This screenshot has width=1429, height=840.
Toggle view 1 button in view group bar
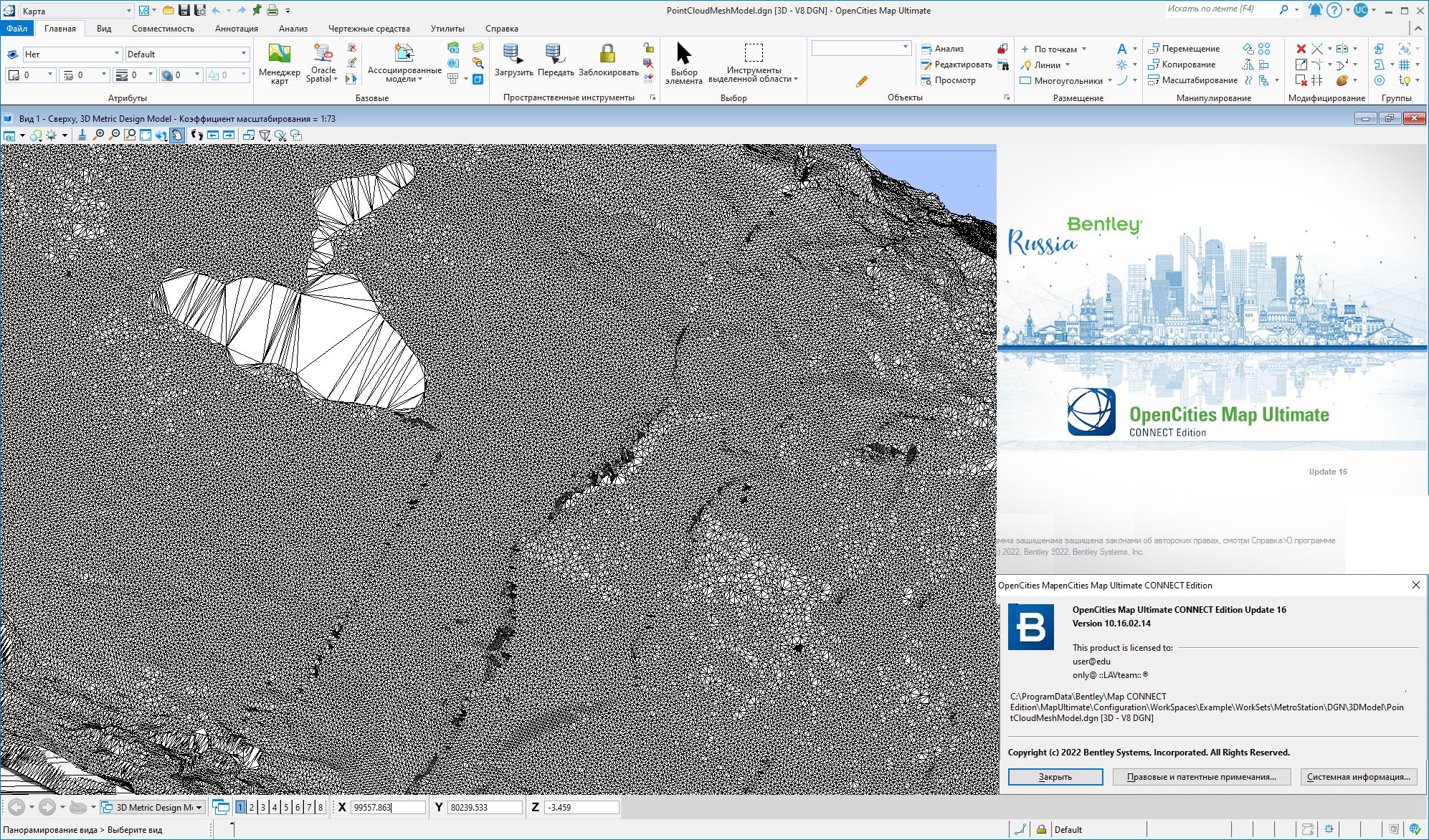240,807
